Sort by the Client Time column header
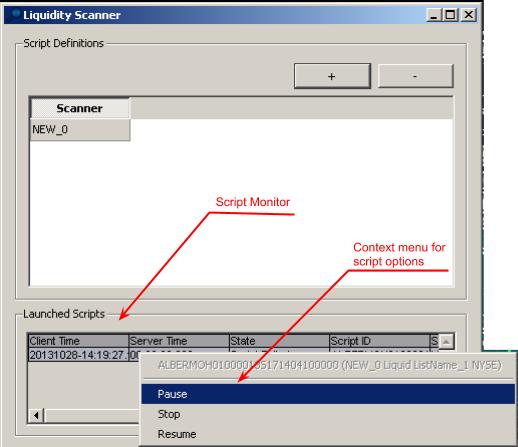Image resolution: width=518 pixels, height=447 pixels. click(78, 341)
